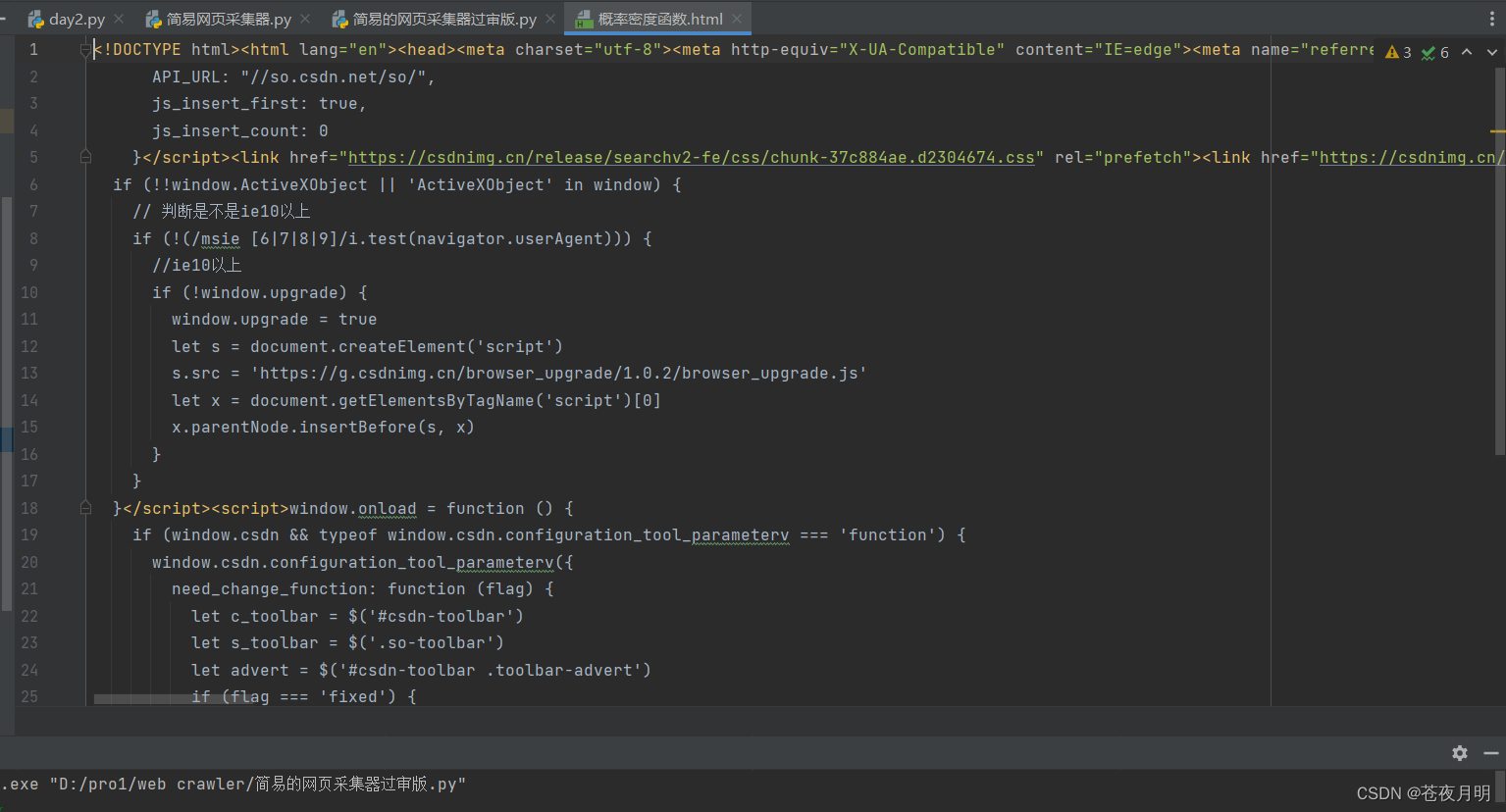Open the second csdnimg.cn prefetch link

pyautogui.click(x=1412, y=157)
